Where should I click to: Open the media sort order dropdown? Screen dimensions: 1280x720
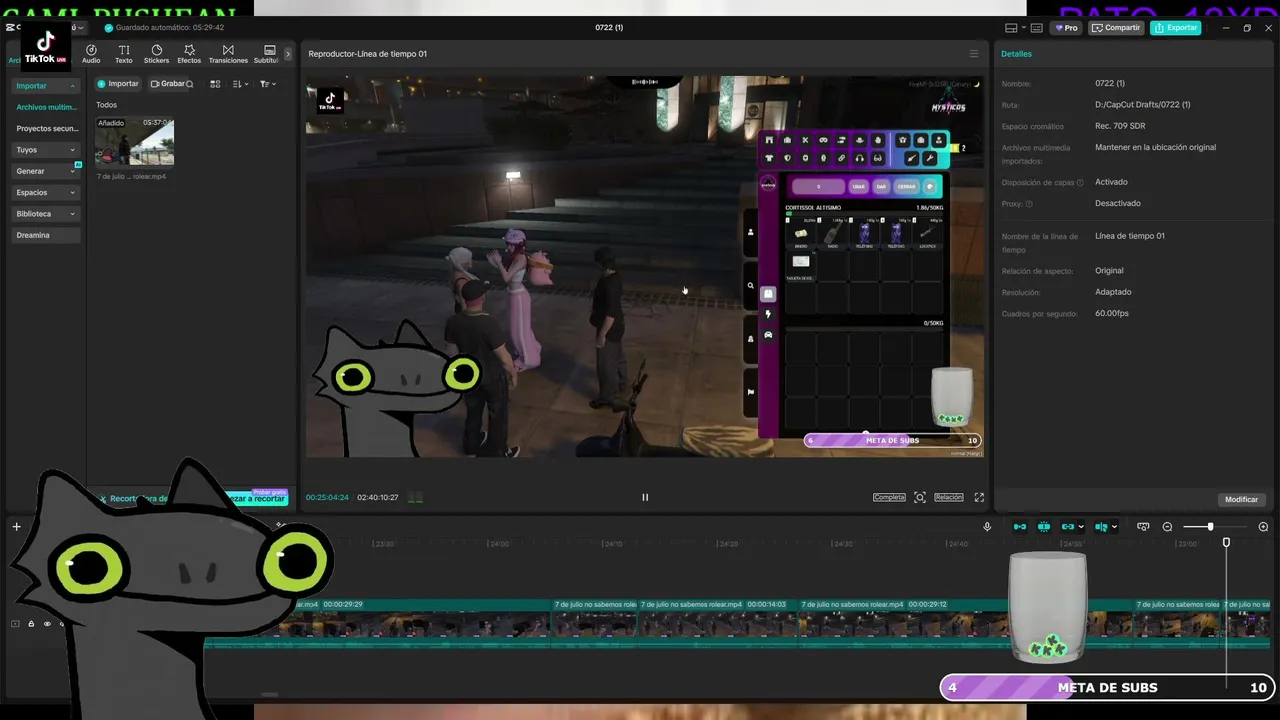point(240,84)
